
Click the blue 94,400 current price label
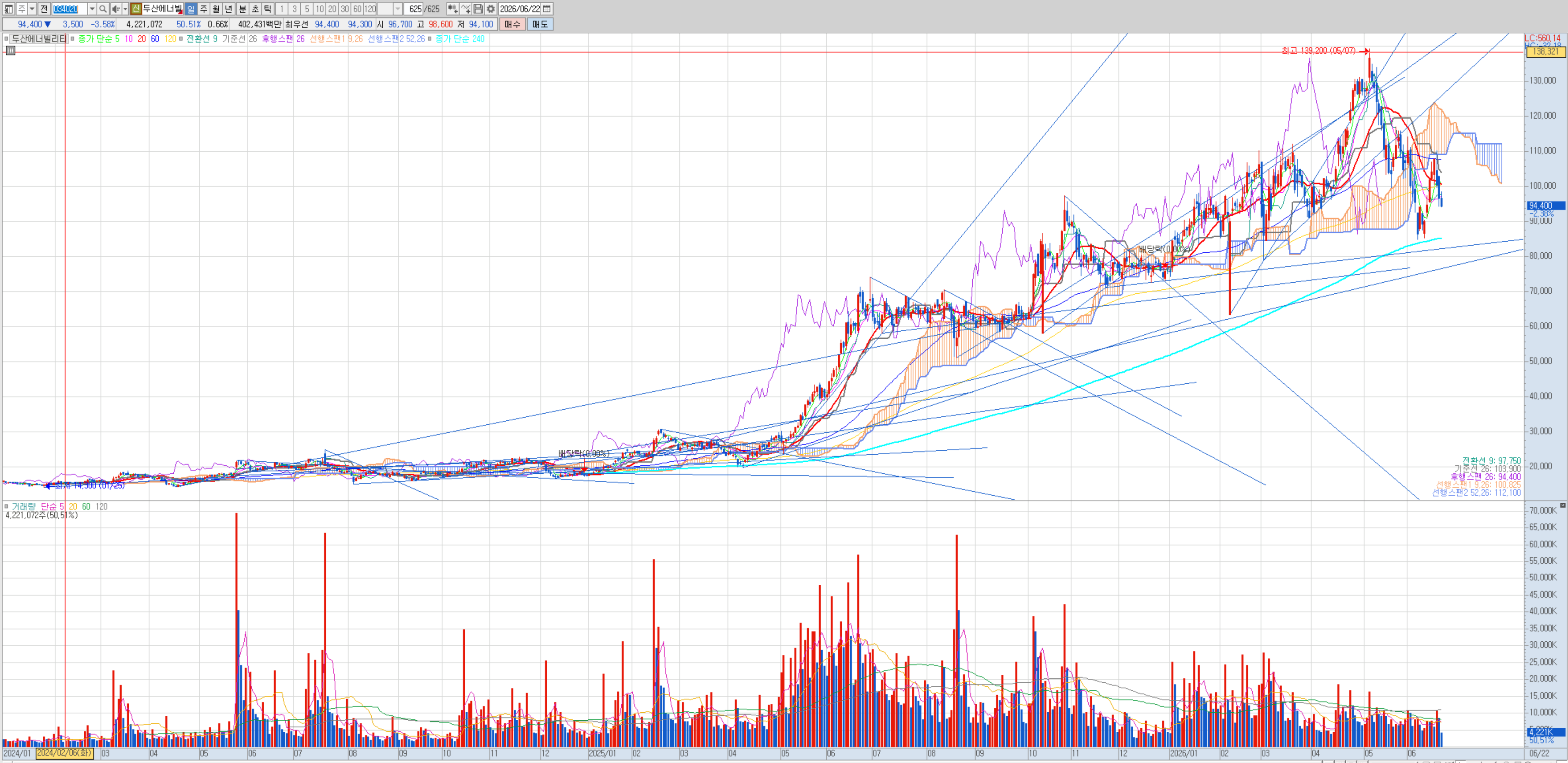1546,206
